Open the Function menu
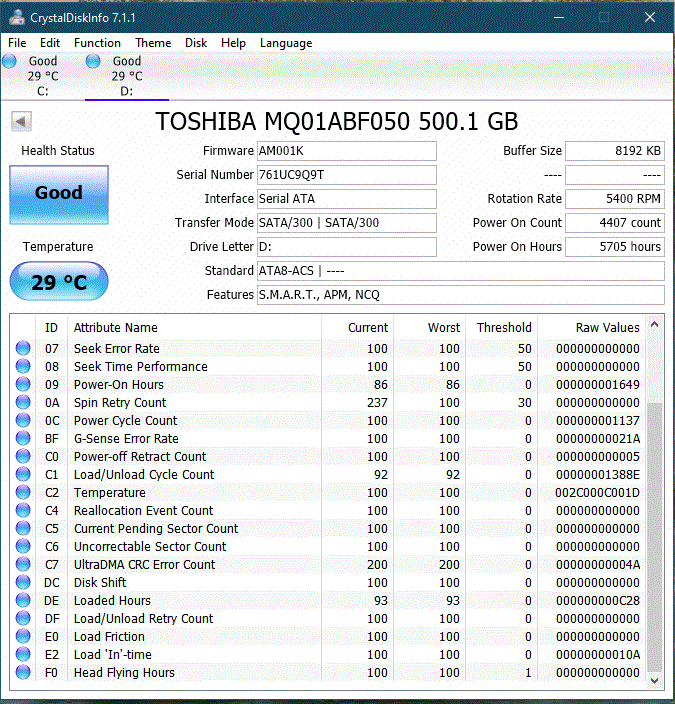675x704 pixels. tap(97, 43)
